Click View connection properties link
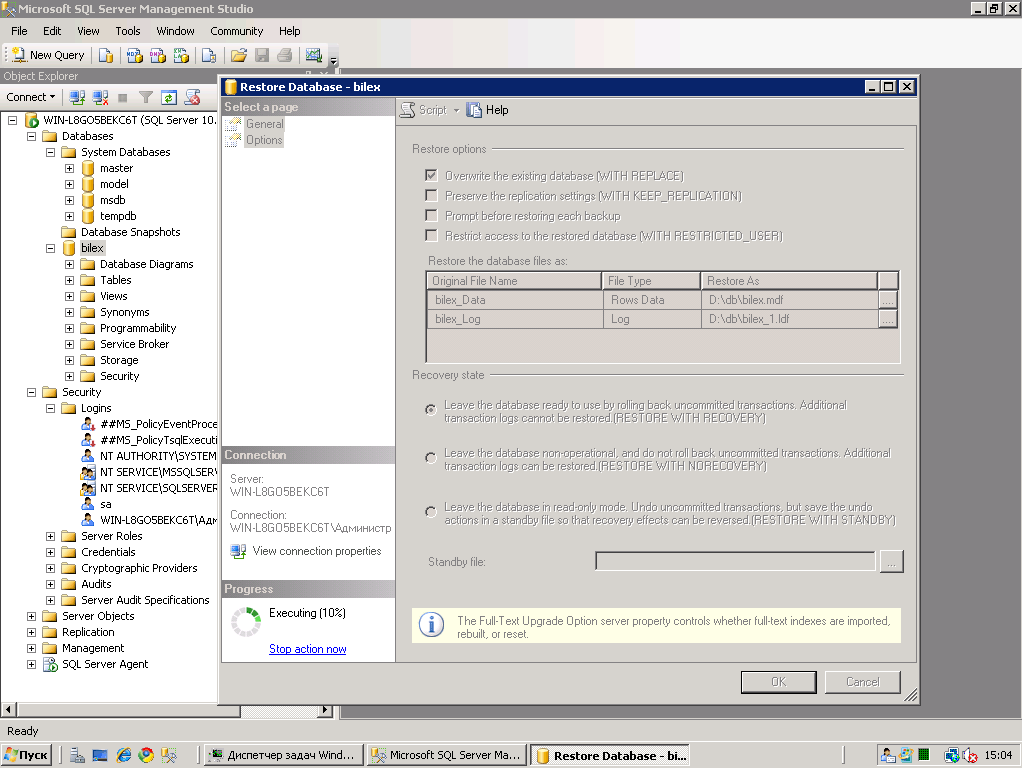 click(x=317, y=551)
